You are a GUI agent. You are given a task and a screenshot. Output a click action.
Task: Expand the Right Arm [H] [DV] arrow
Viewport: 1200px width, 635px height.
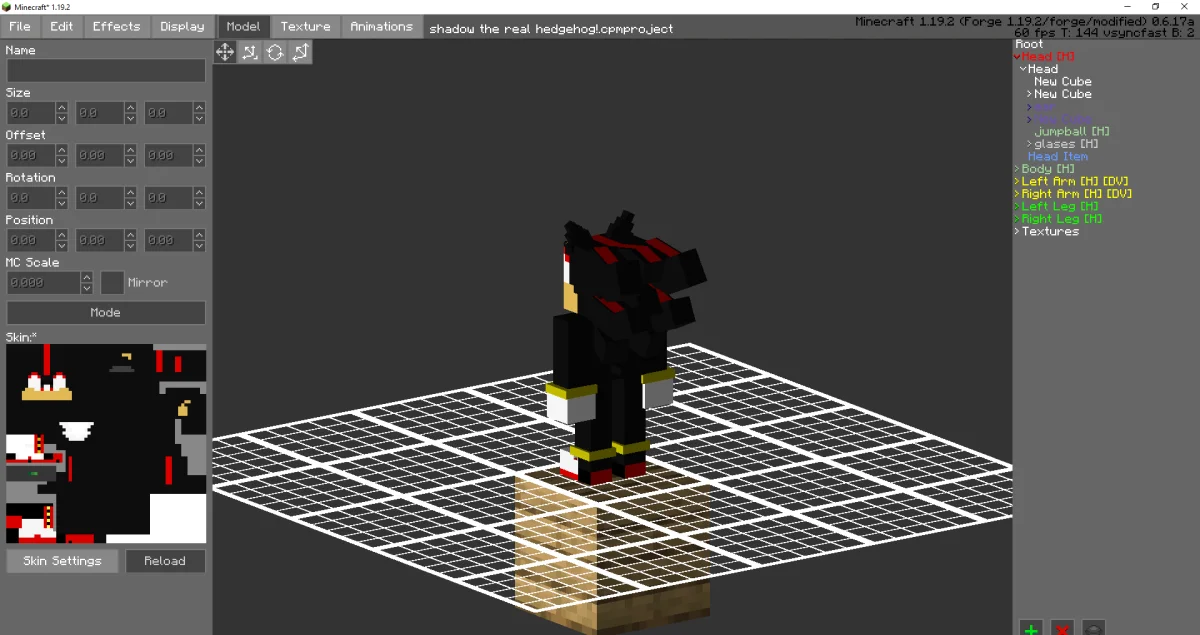1017,194
